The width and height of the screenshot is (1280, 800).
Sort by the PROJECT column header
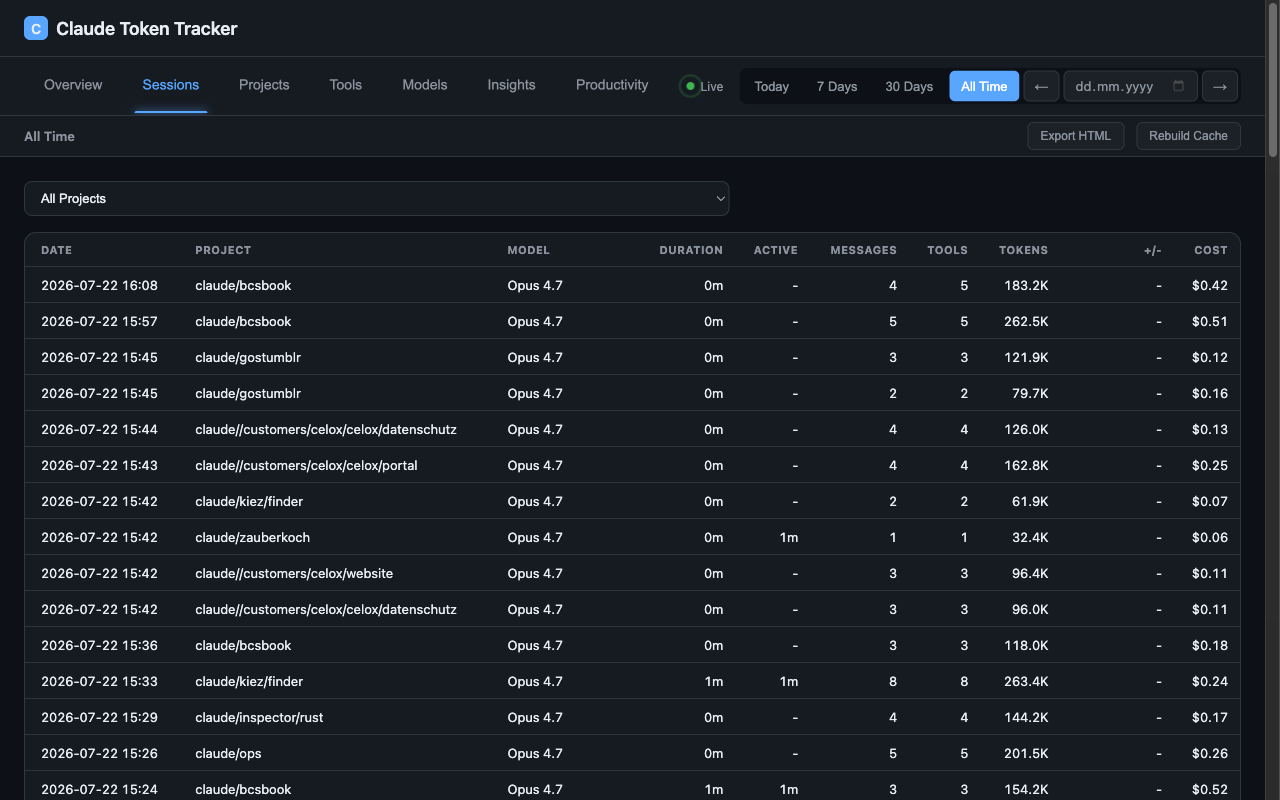[x=223, y=250]
